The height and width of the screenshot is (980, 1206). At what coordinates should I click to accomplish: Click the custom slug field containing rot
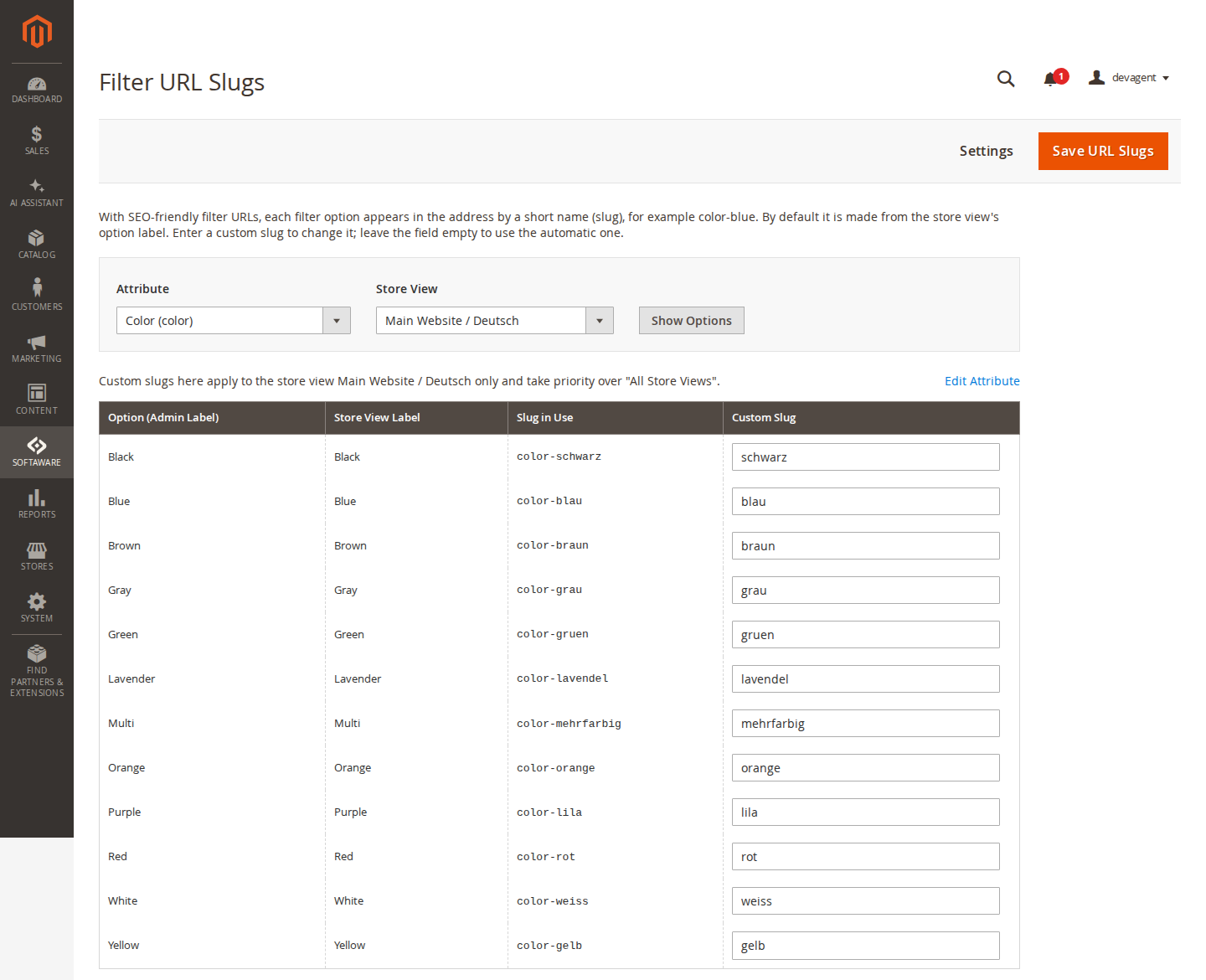click(866, 857)
